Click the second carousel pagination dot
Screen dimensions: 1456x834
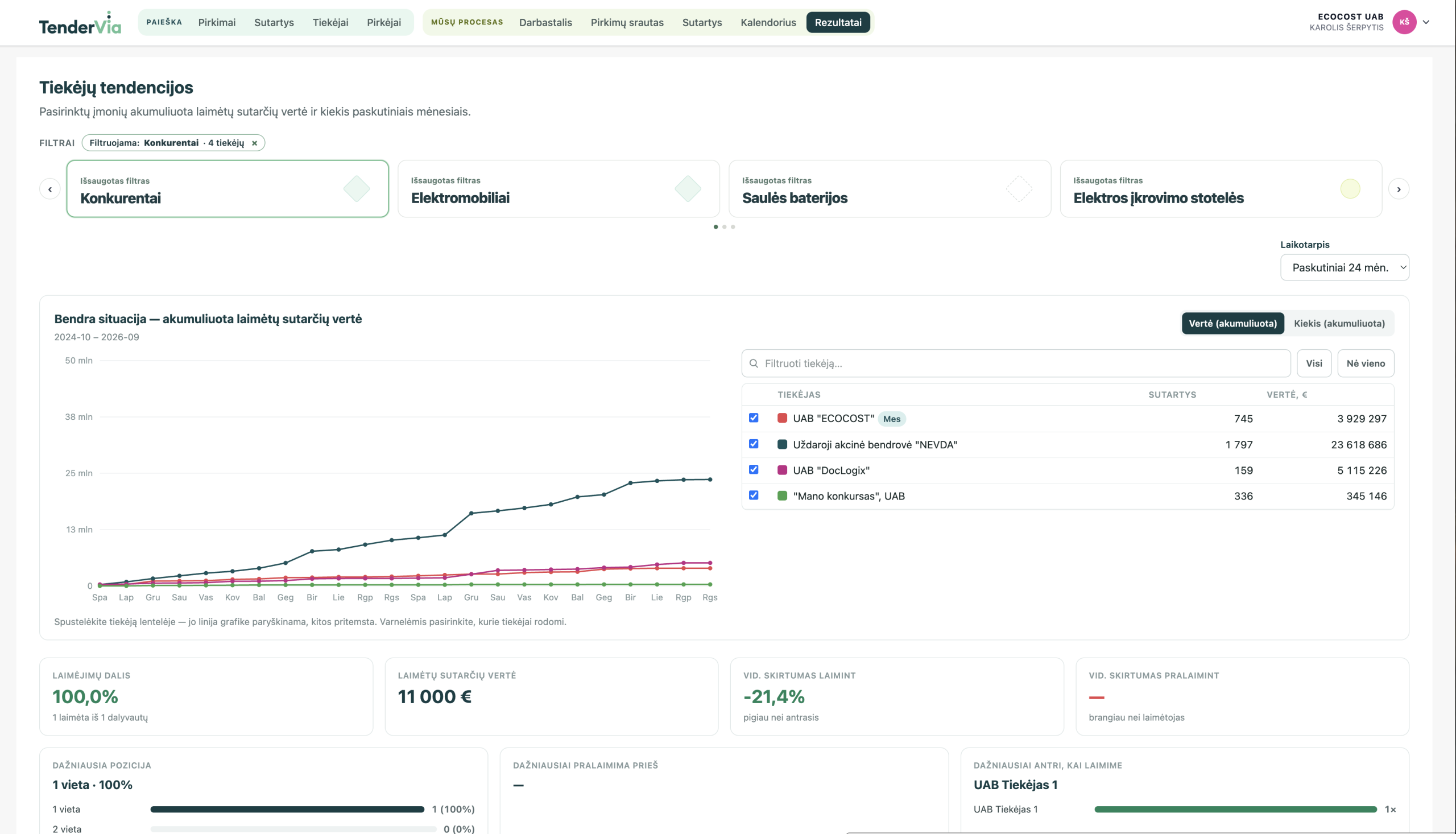(x=724, y=228)
